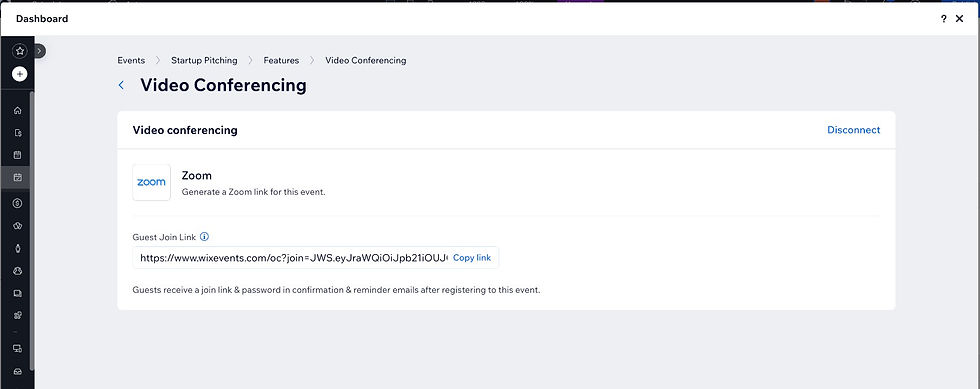Open the document with dollar sign icon
Screen dimensions: 980x389
click(x=18, y=133)
